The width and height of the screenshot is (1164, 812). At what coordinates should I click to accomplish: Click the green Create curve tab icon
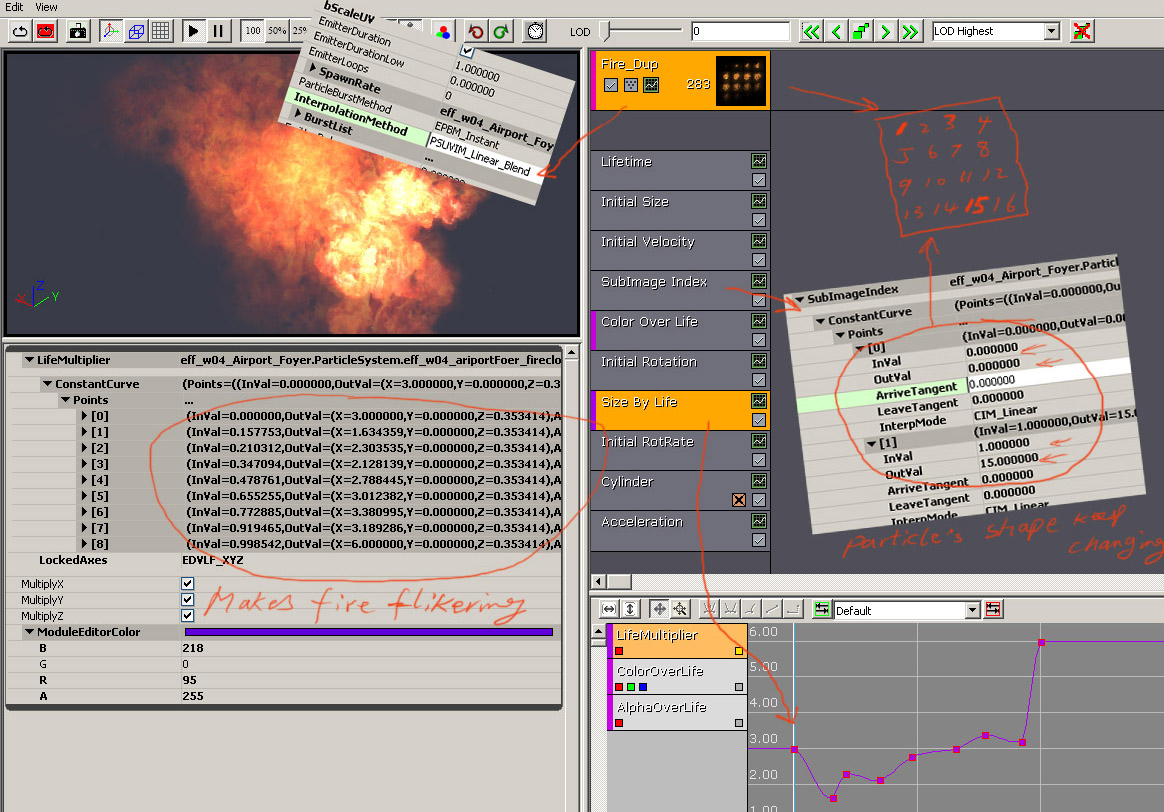tap(822, 610)
